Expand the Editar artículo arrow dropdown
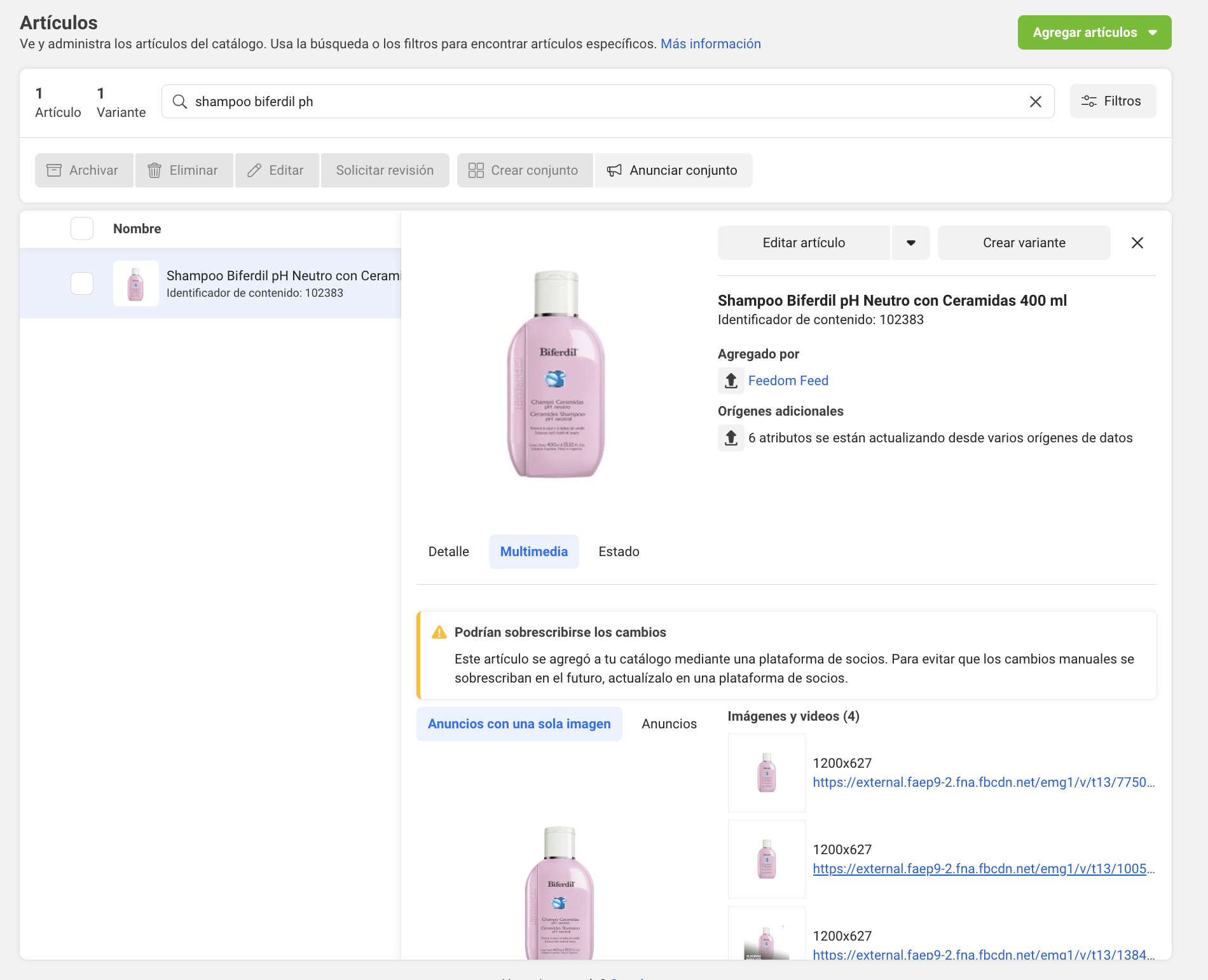1208x980 pixels. coord(910,243)
